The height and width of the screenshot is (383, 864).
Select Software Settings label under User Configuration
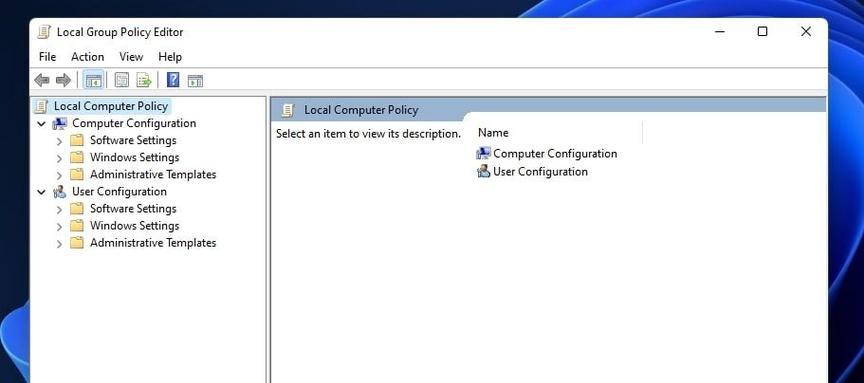pyautogui.click(x=133, y=208)
